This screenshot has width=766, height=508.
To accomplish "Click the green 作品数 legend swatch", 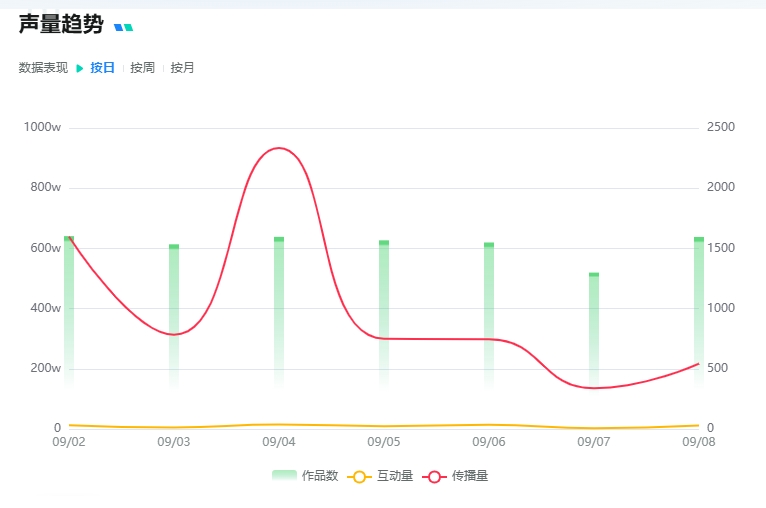I will (x=284, y=476).
